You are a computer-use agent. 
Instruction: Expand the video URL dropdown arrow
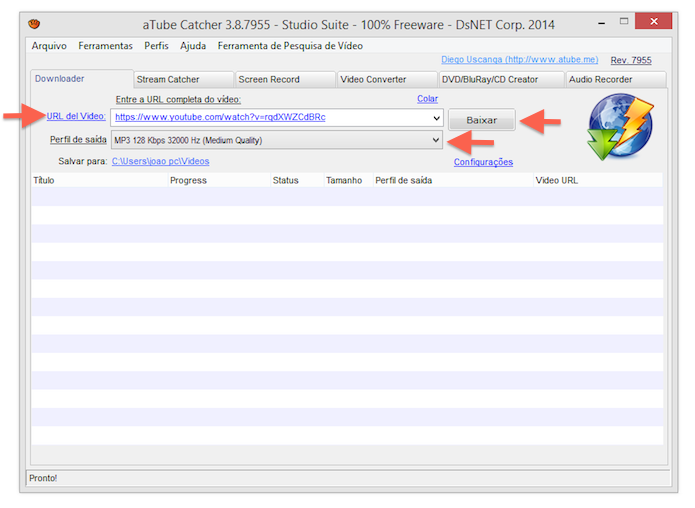(436, 118)
